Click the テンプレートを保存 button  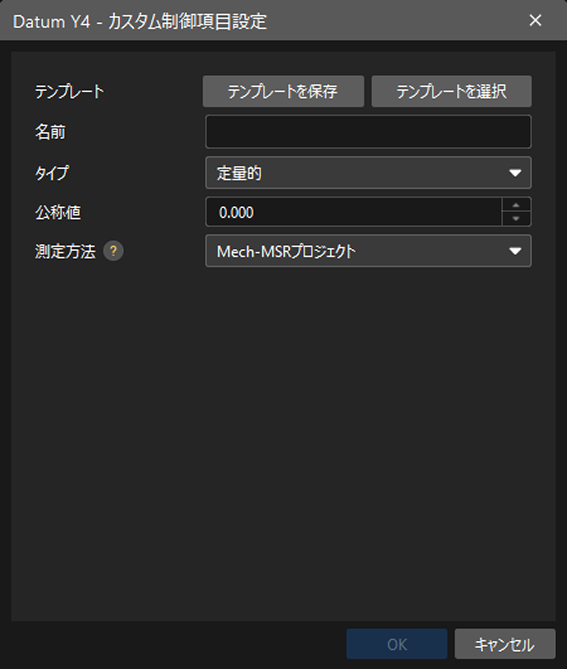click(x=283, y=91)
